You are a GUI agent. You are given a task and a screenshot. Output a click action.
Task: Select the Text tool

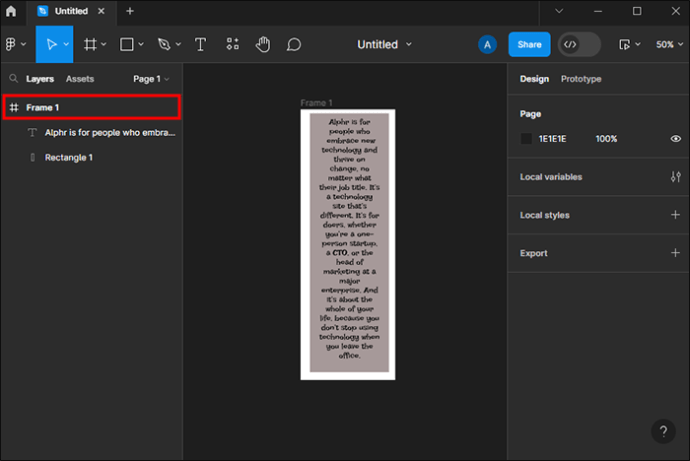tap(200, 45)
